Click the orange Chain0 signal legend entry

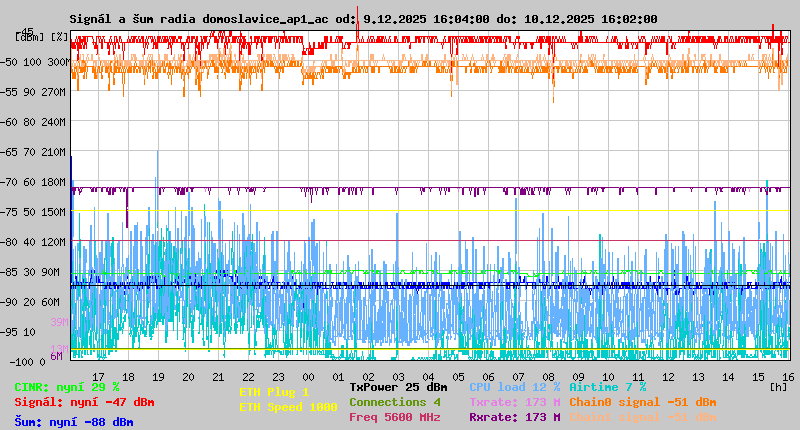641,402
